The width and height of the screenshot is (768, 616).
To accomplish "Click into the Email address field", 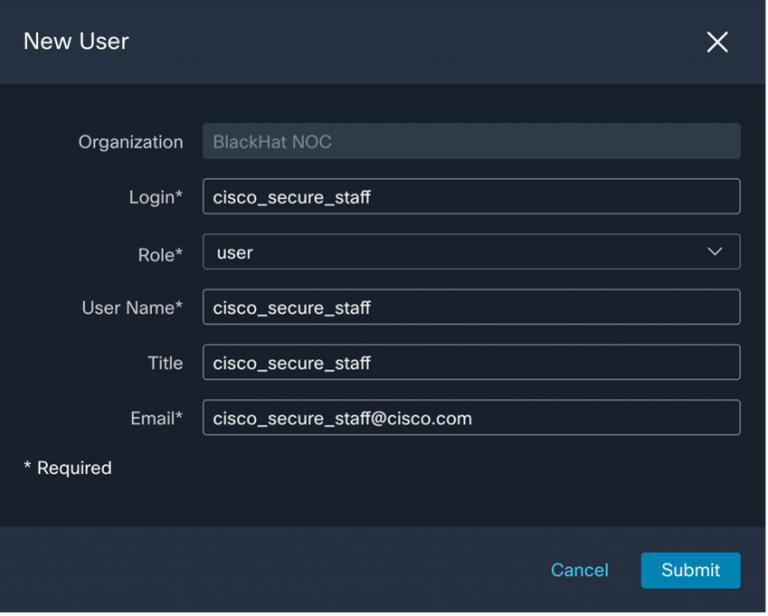I will click(x=470, y=418).
